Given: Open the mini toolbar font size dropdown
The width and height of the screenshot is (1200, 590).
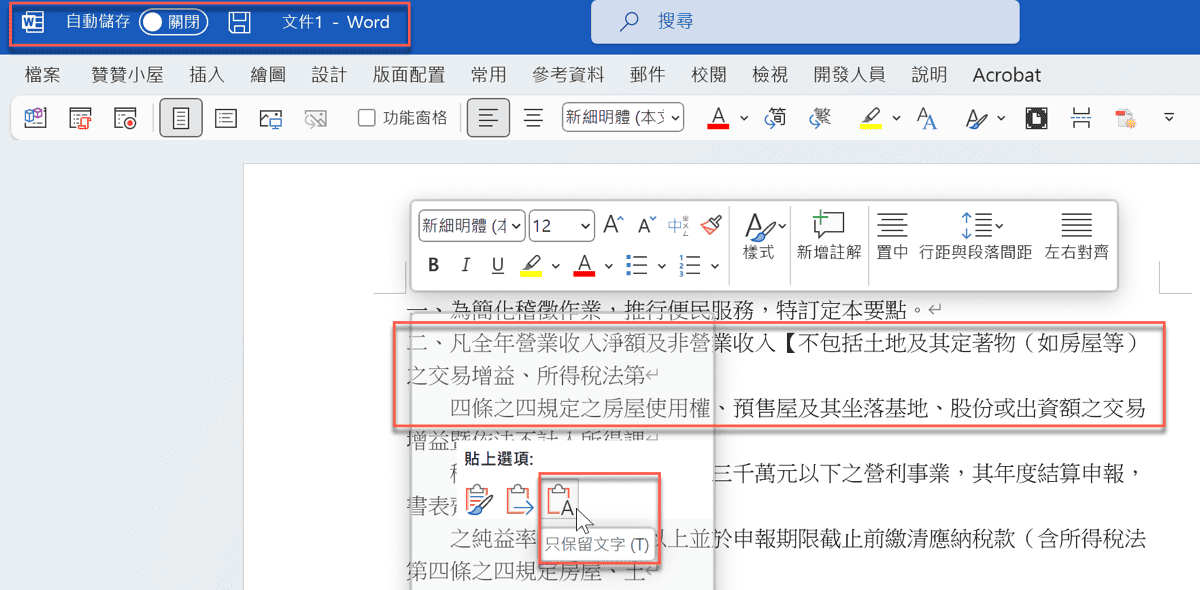Looking at the screenshot, I should pos(586,226).
